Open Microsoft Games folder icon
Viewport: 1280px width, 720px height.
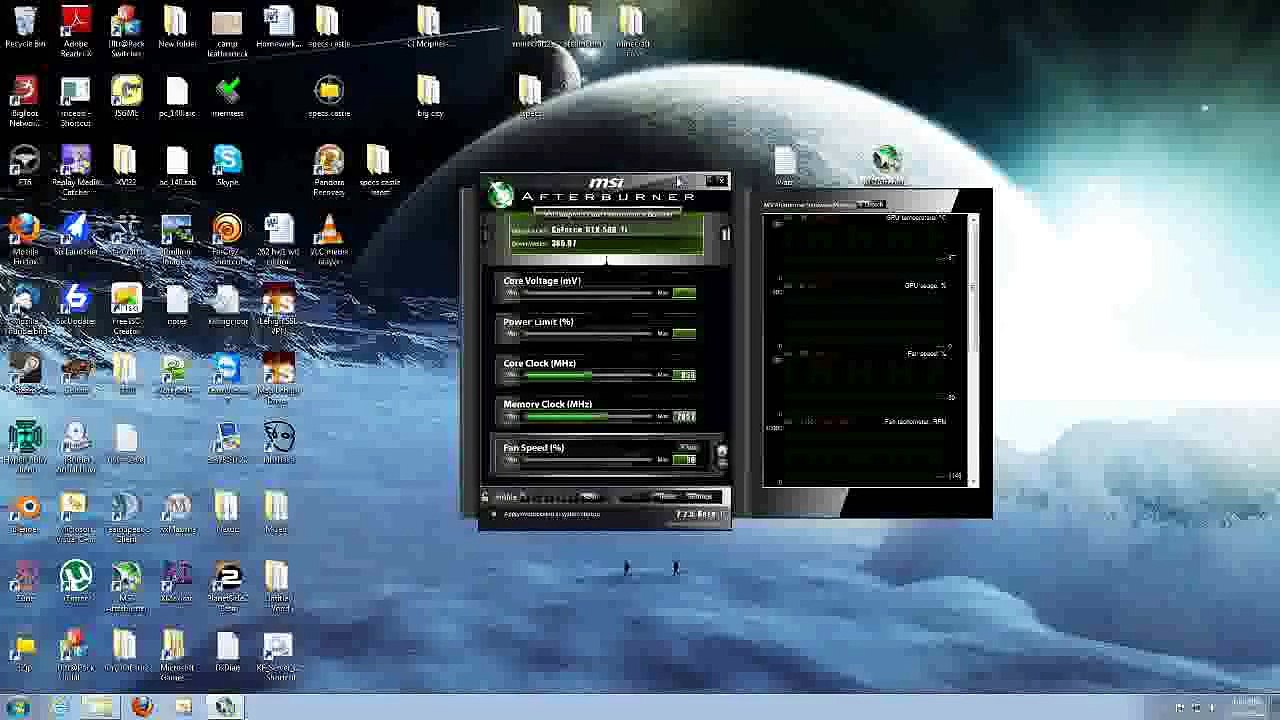pyautogui.click(x=177, y=656)
